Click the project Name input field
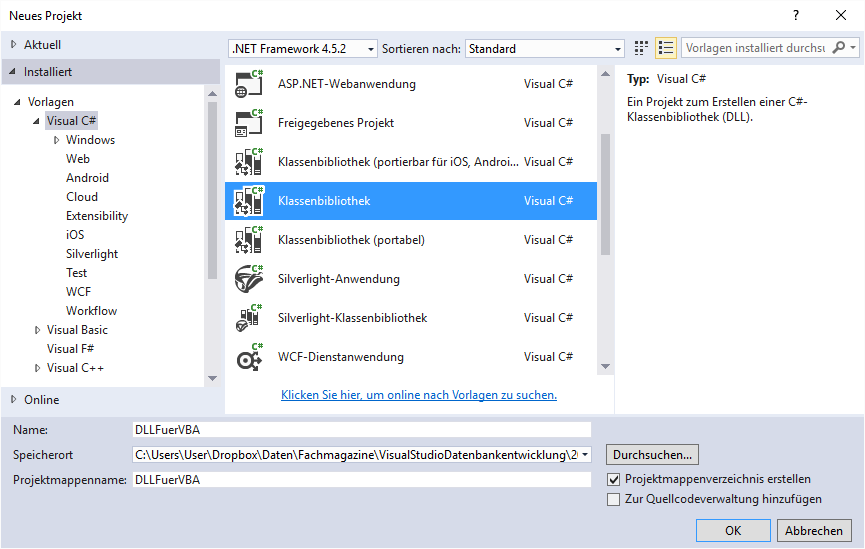 coord(360,429)
